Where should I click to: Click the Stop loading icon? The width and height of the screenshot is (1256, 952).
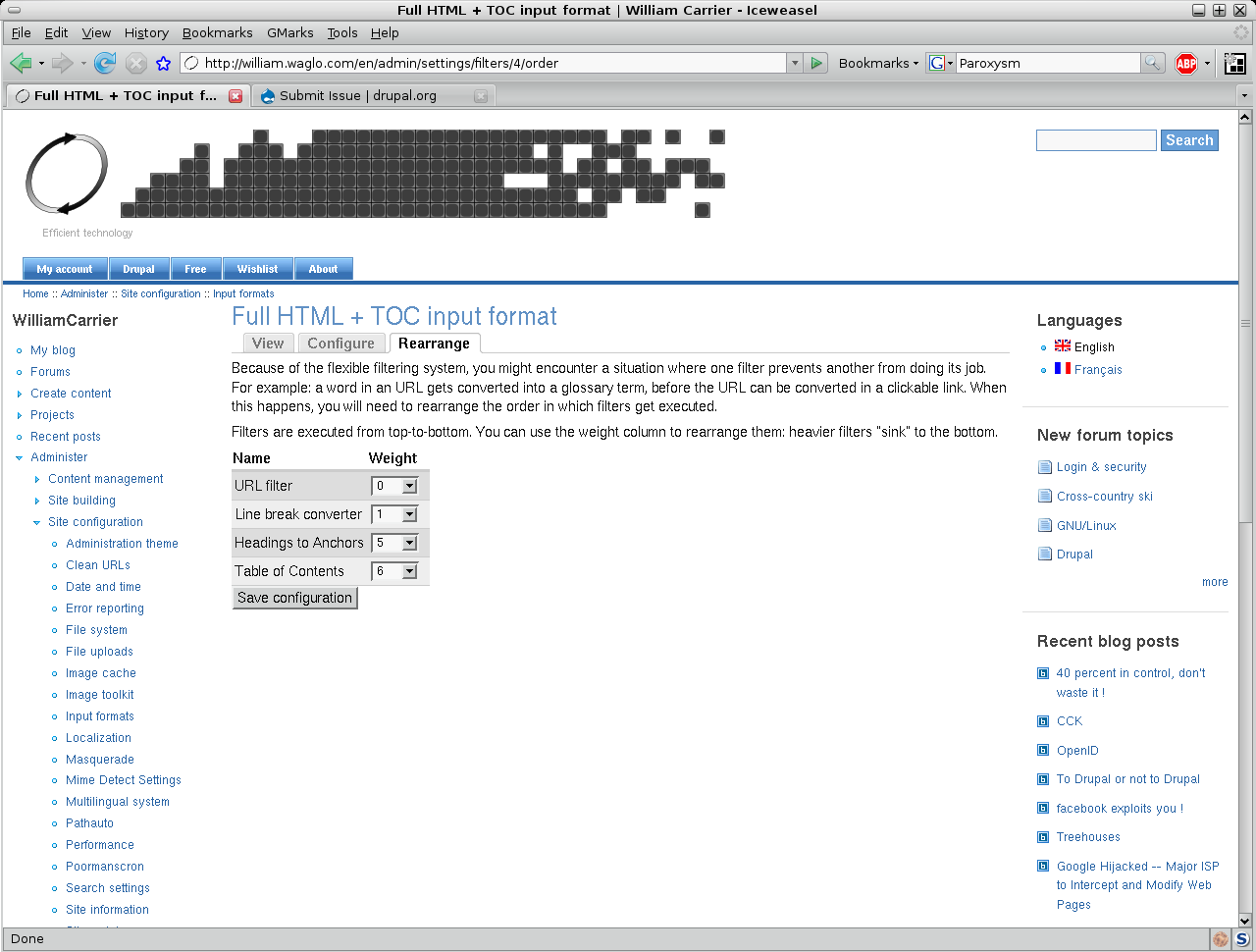(134, 63)
